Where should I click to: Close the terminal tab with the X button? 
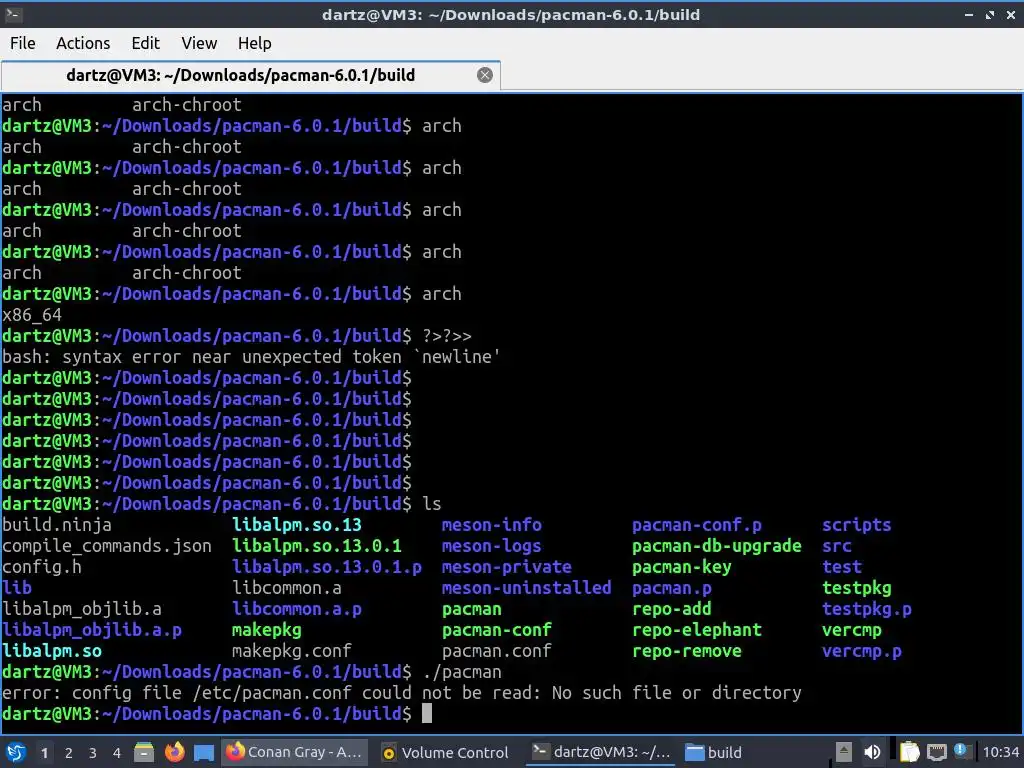point(485,75)
